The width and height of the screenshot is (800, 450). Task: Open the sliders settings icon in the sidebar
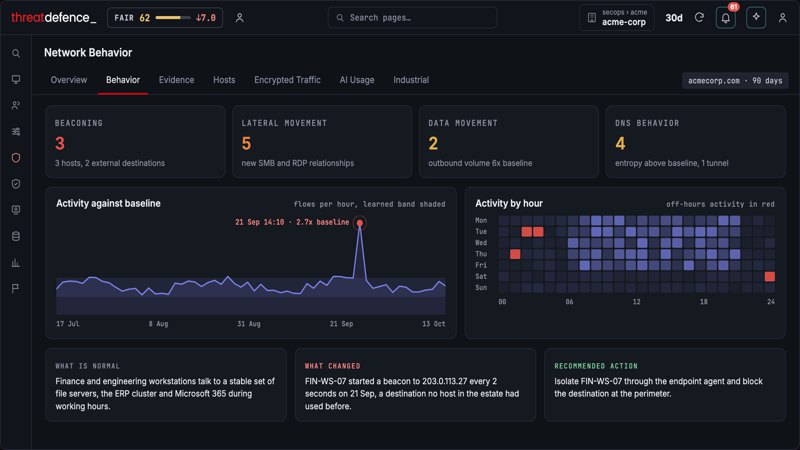tap(16, 132)
